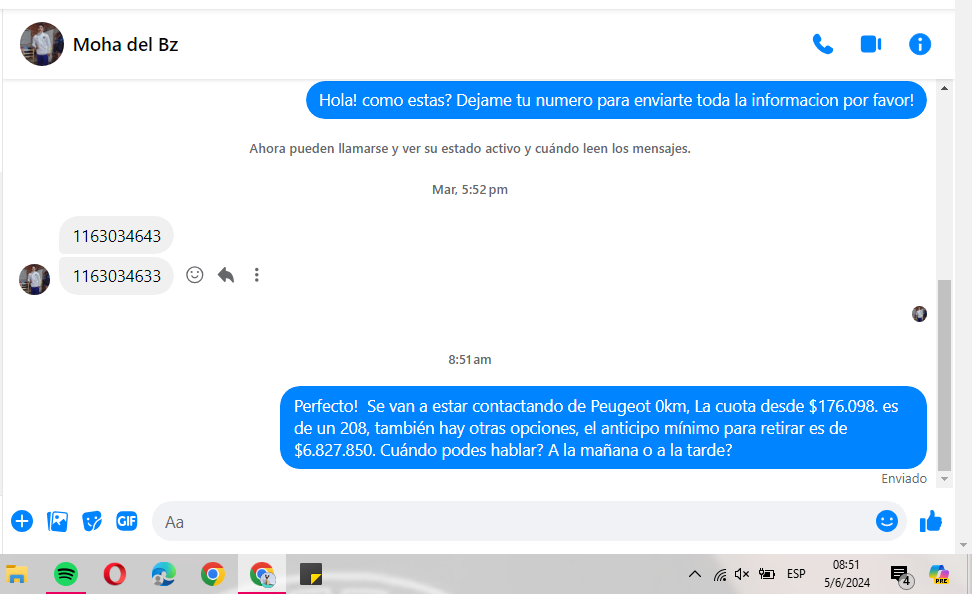Toggle the muted volume icon in the tray
The image size is (972, 594).
742,574
